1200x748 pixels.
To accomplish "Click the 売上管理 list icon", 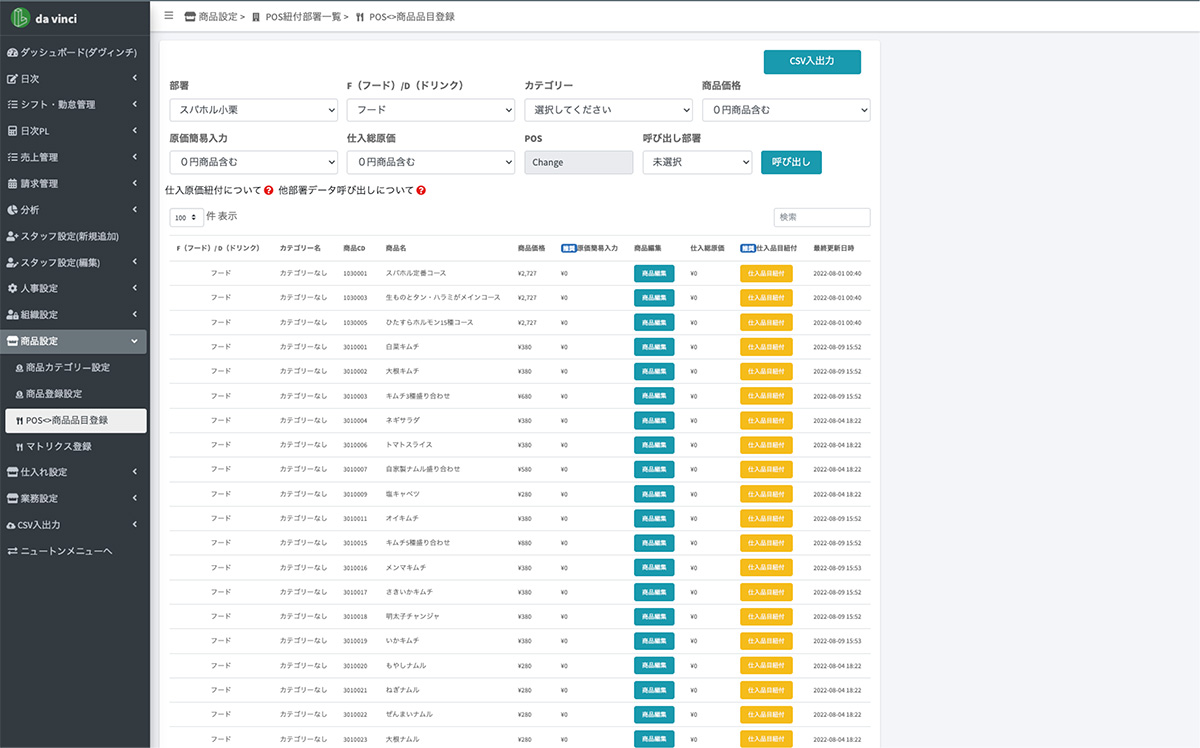I will click(12, 157).
